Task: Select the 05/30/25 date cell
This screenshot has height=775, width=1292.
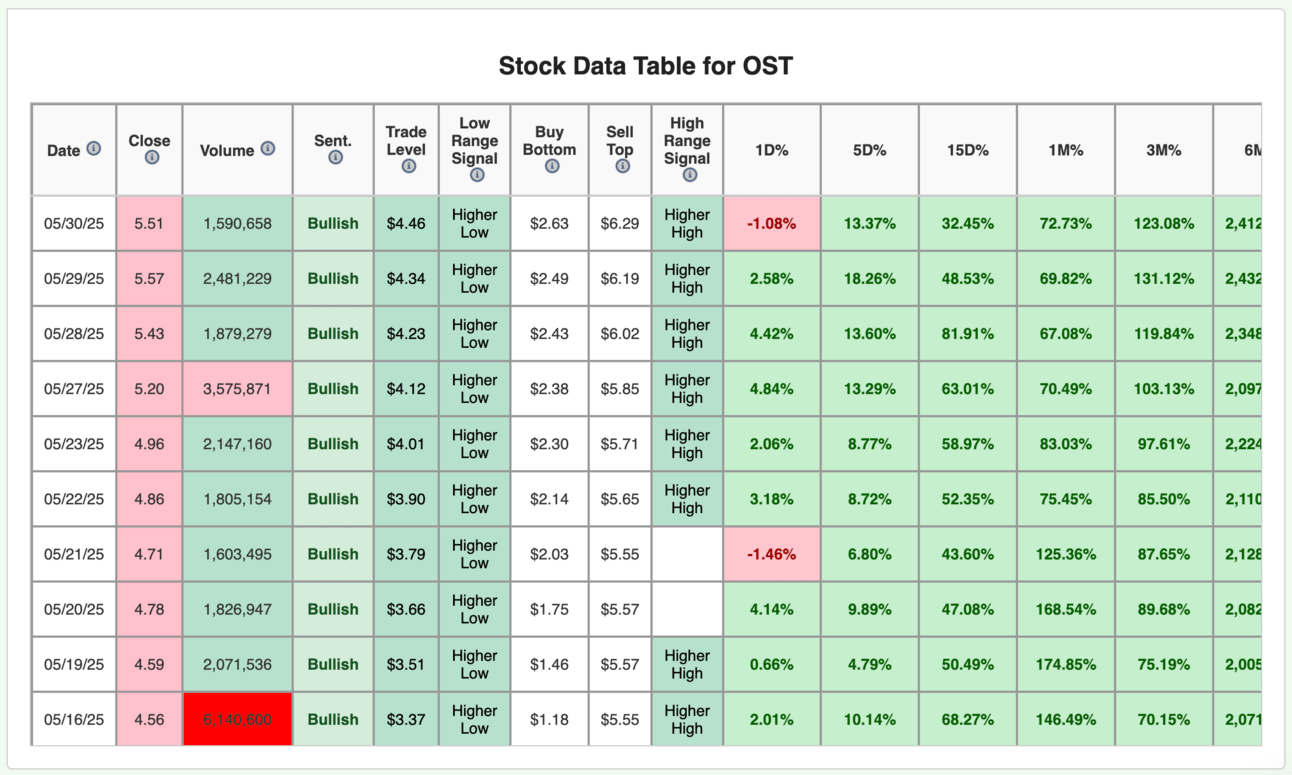Action: (x=74, y=223)
